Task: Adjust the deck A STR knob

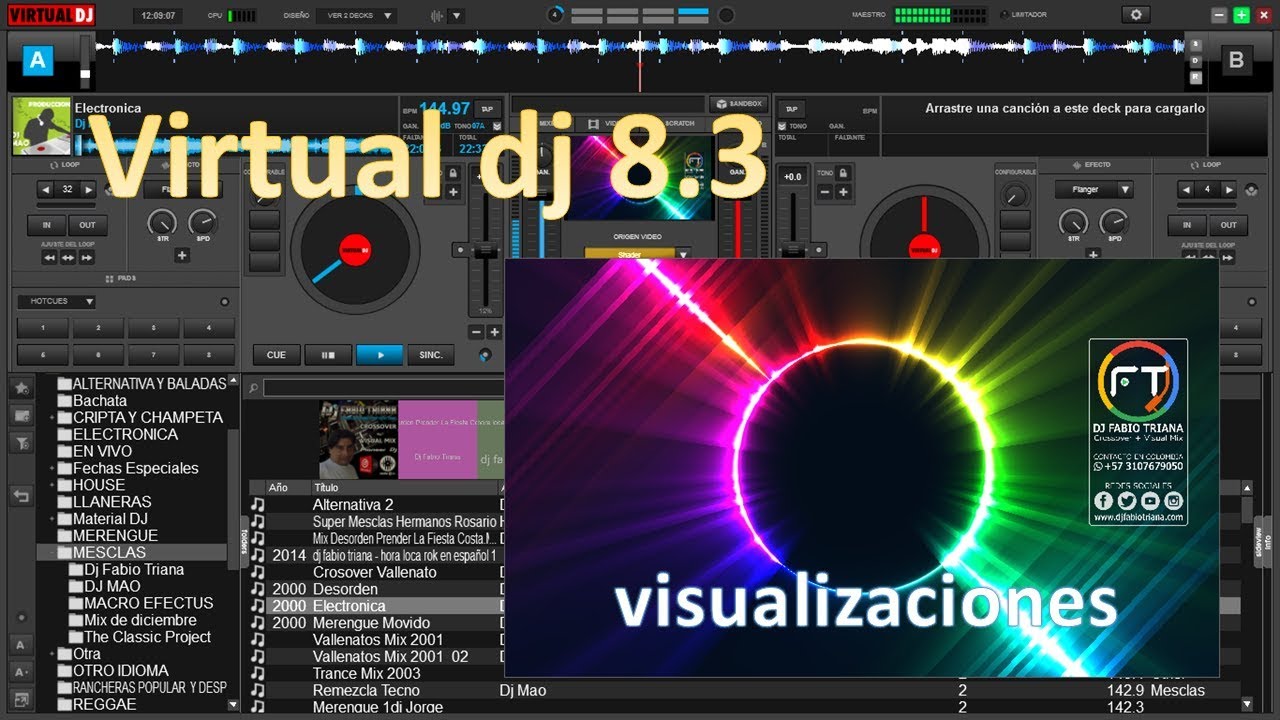Action: pyautogui.click(x=162, y=223)
